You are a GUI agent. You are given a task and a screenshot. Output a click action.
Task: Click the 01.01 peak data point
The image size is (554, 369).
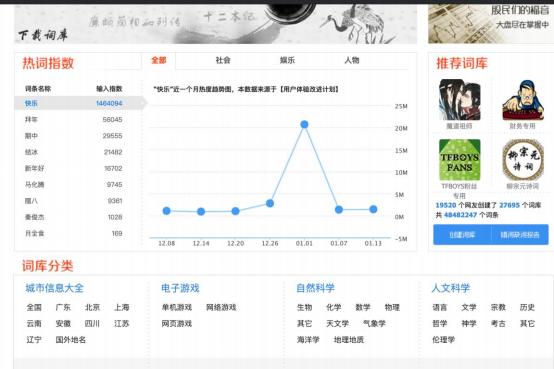point(304,124)
